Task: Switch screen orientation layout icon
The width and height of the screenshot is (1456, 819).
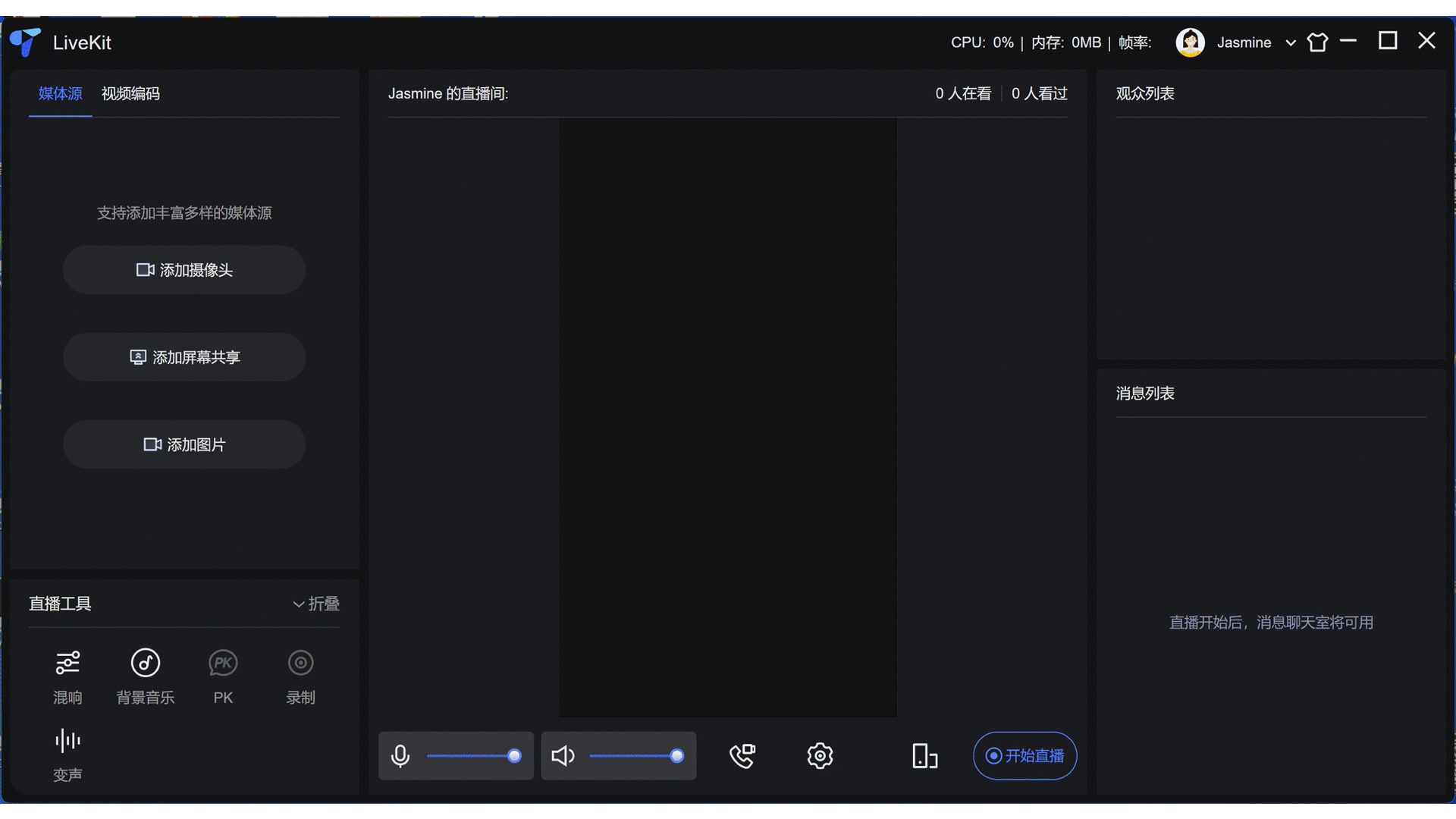Action: point(924,756)
